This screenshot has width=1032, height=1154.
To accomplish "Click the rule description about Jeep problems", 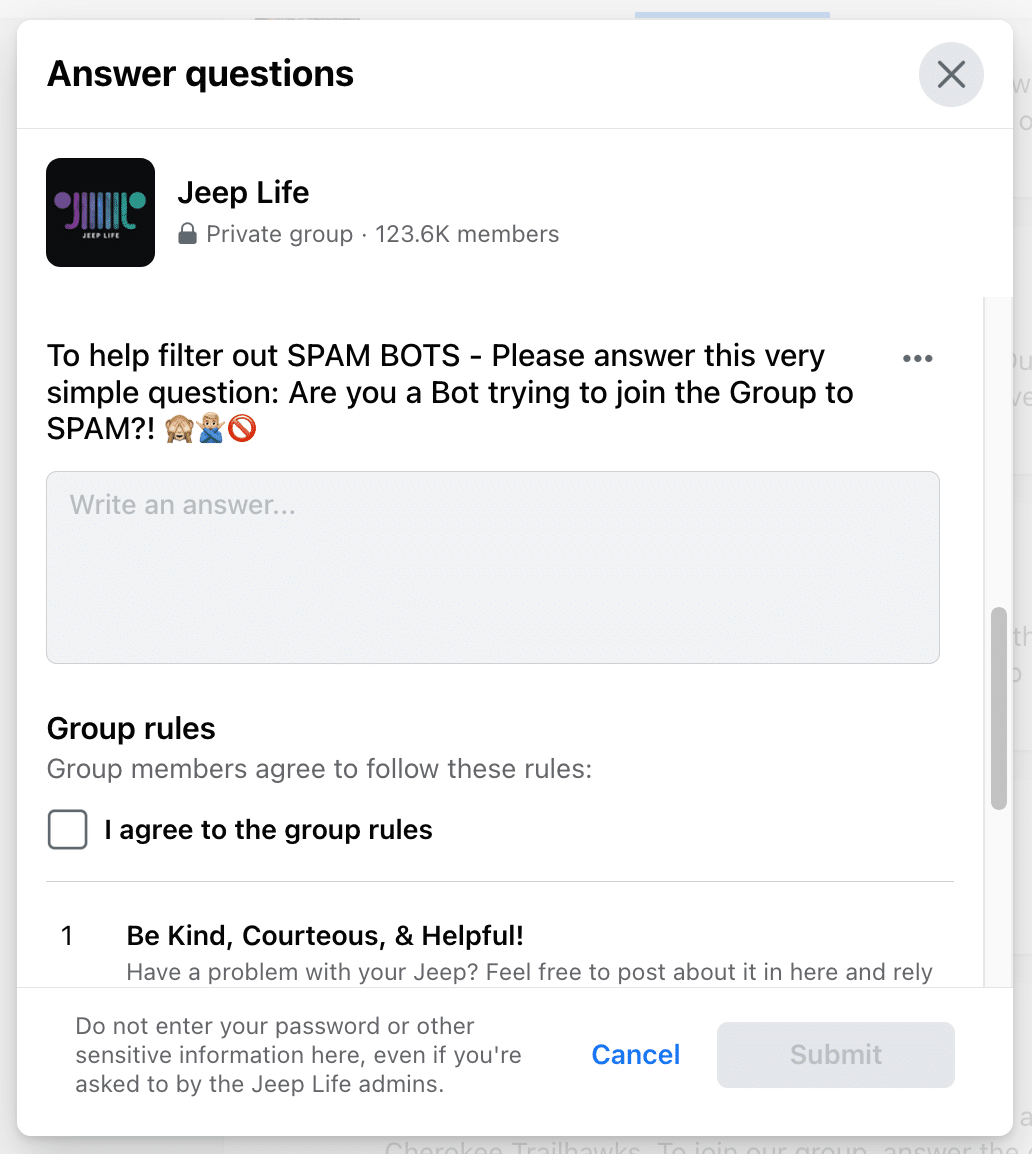I will 529,972.
